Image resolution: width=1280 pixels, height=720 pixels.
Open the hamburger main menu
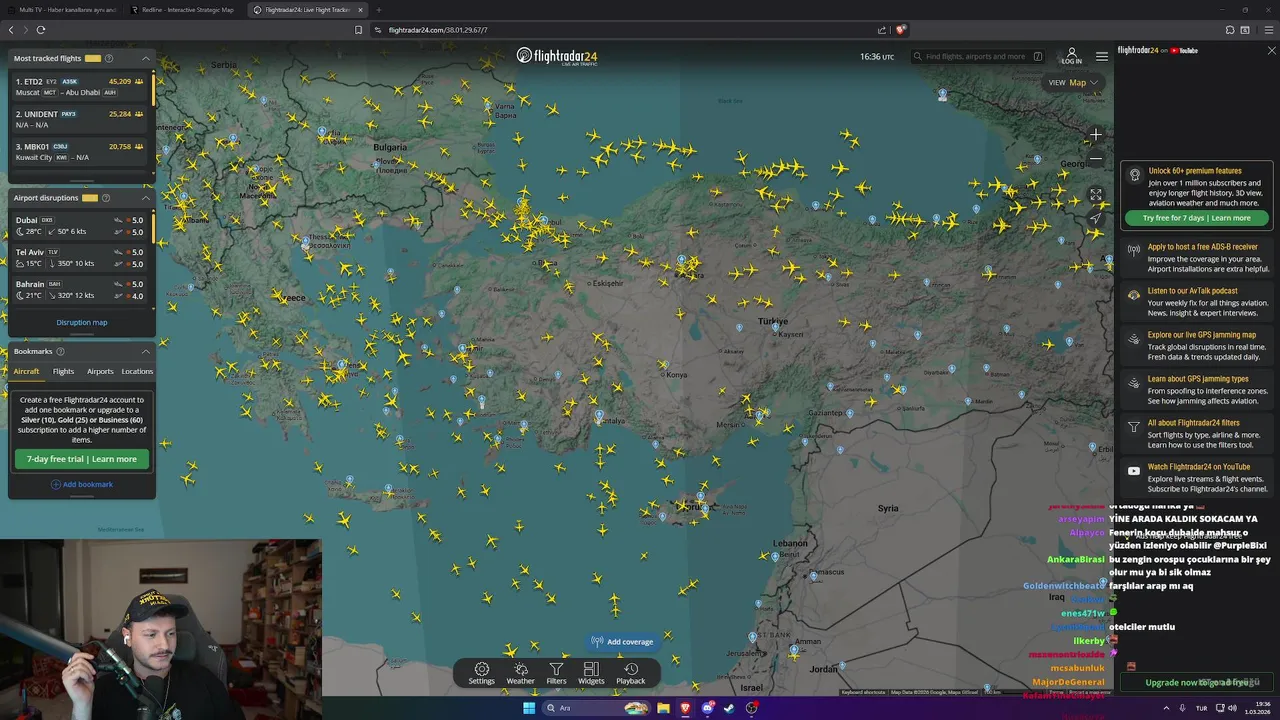point(1101,56)
